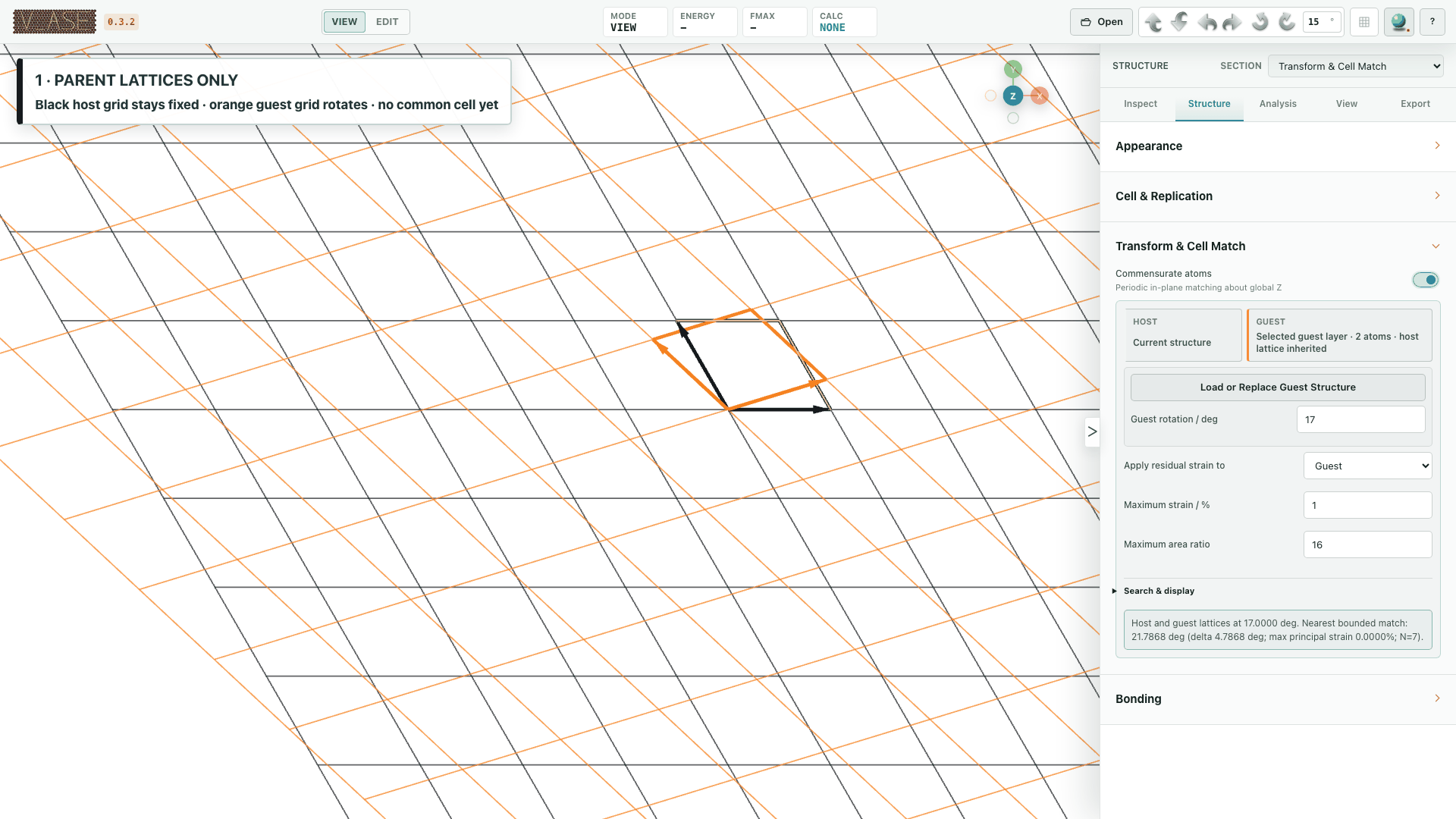This screenshot has height=819, width=1456.
Task: Expand the Appearance section
Action: [x=1278, y=146]
